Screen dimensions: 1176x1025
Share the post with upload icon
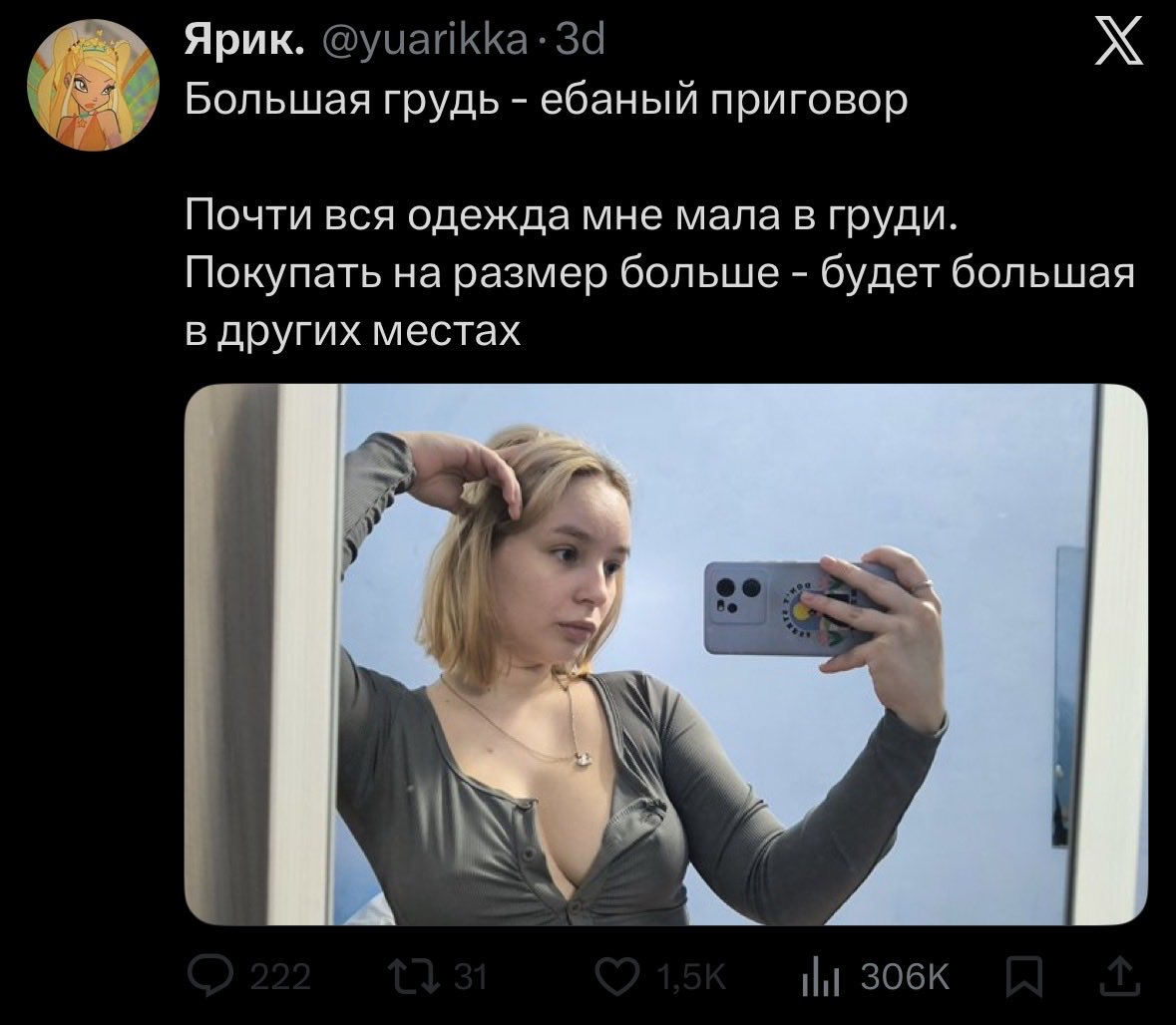1123,977
